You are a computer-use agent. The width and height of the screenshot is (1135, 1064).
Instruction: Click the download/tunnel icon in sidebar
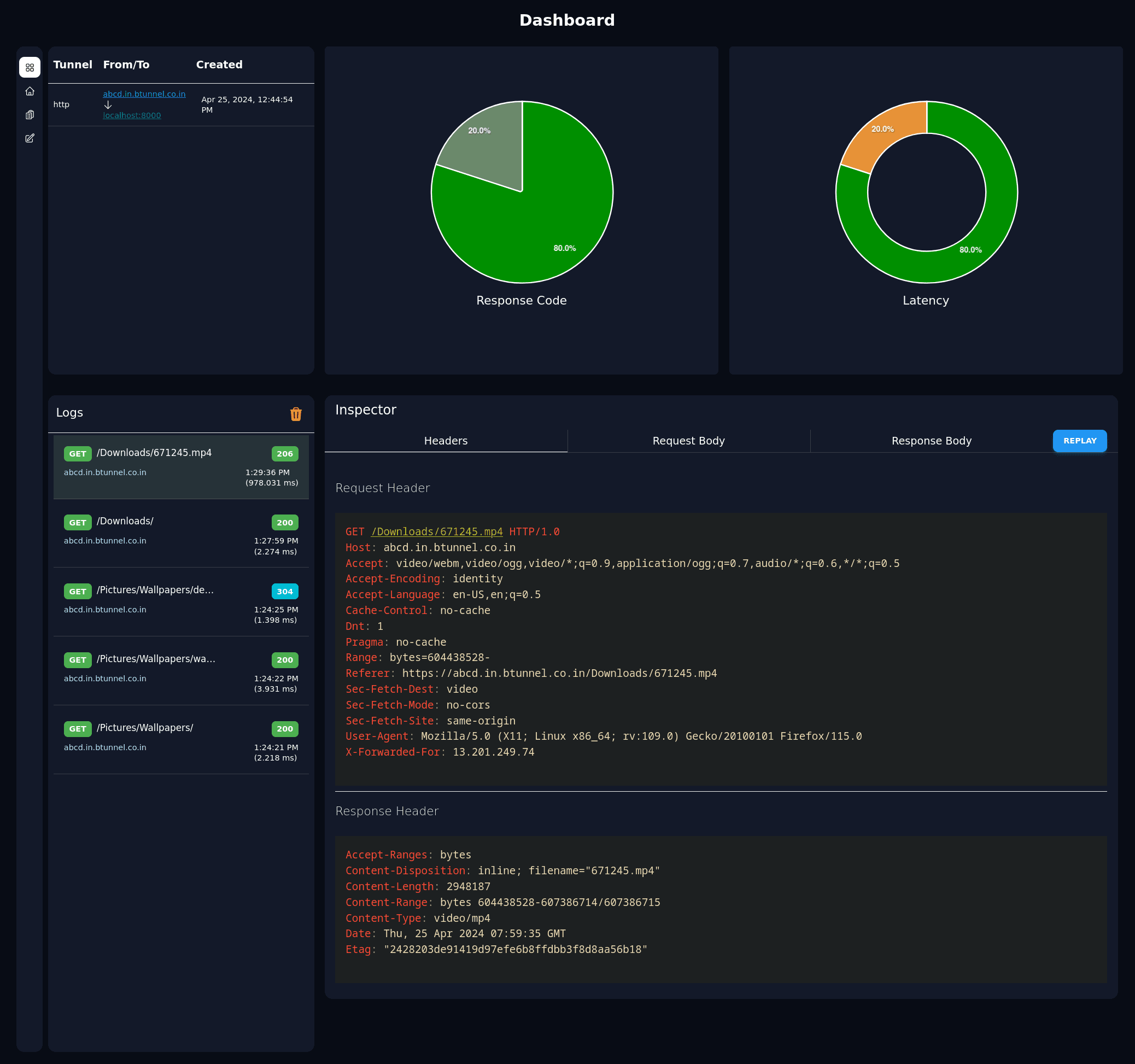[30, 115]
